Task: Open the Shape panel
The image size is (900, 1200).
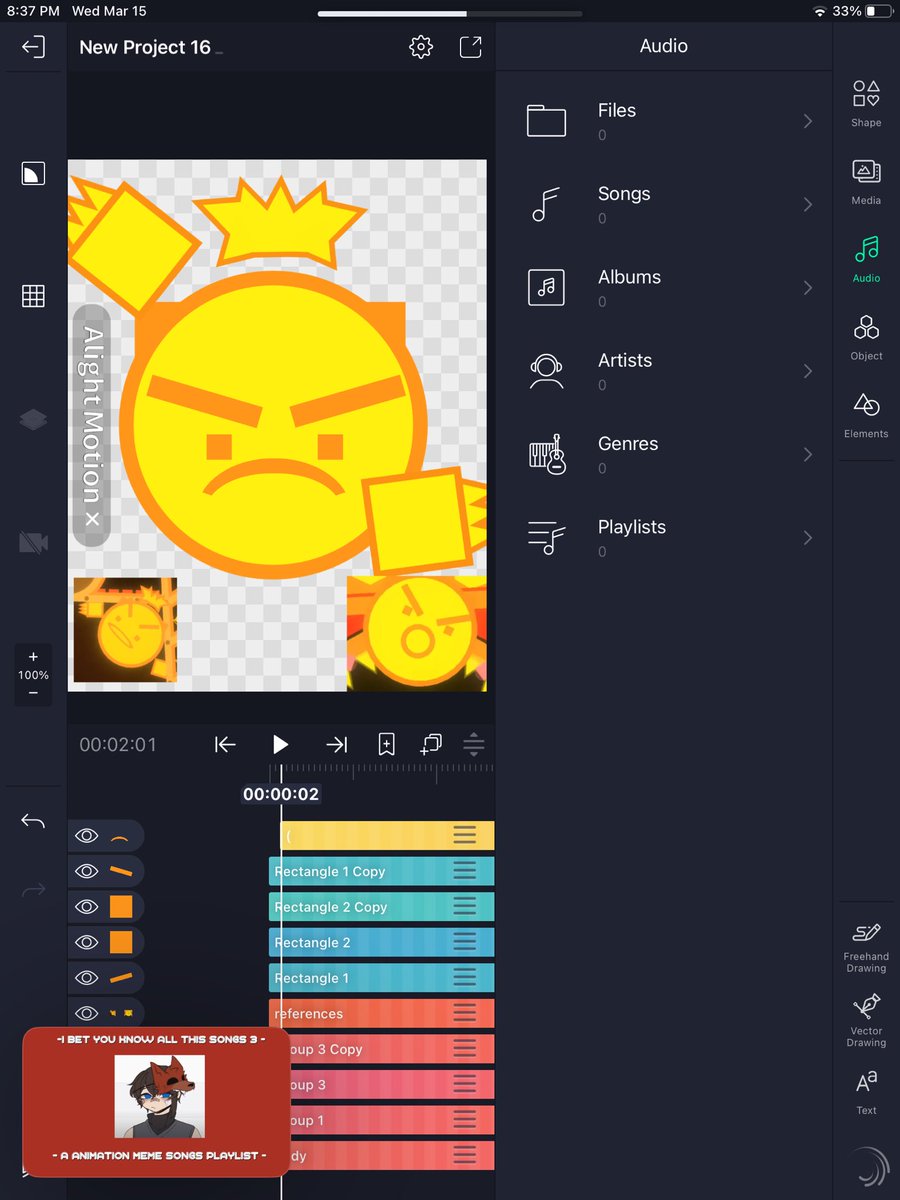Action: coord(866,104)
